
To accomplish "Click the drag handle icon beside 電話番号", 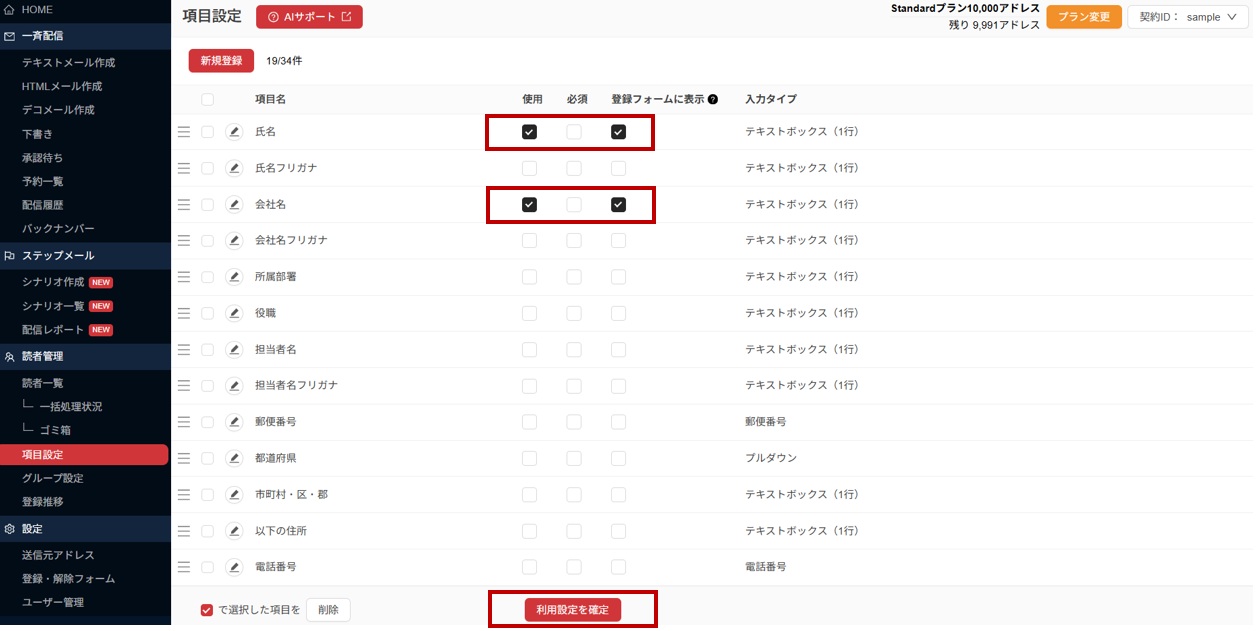I will pyautogui.click(x=184, y=567).
